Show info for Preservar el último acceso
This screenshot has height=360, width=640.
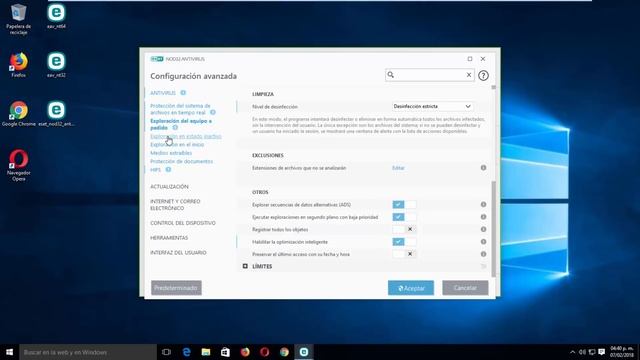click(483, 254)
